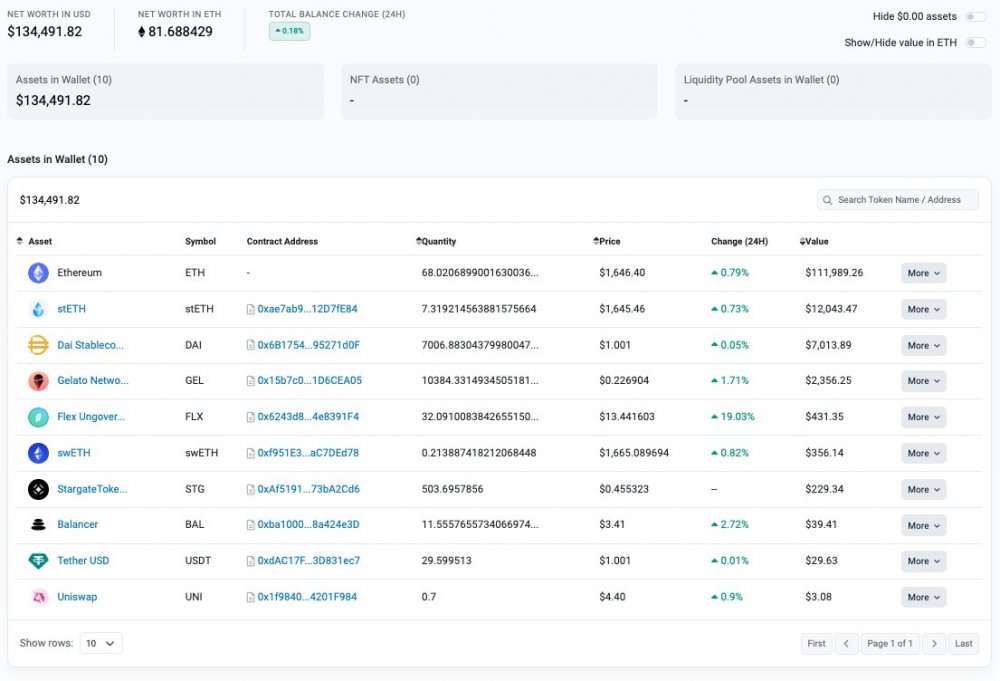Open the Flex Ungover... token link
1000x681 pixels.
pos(91,417)
